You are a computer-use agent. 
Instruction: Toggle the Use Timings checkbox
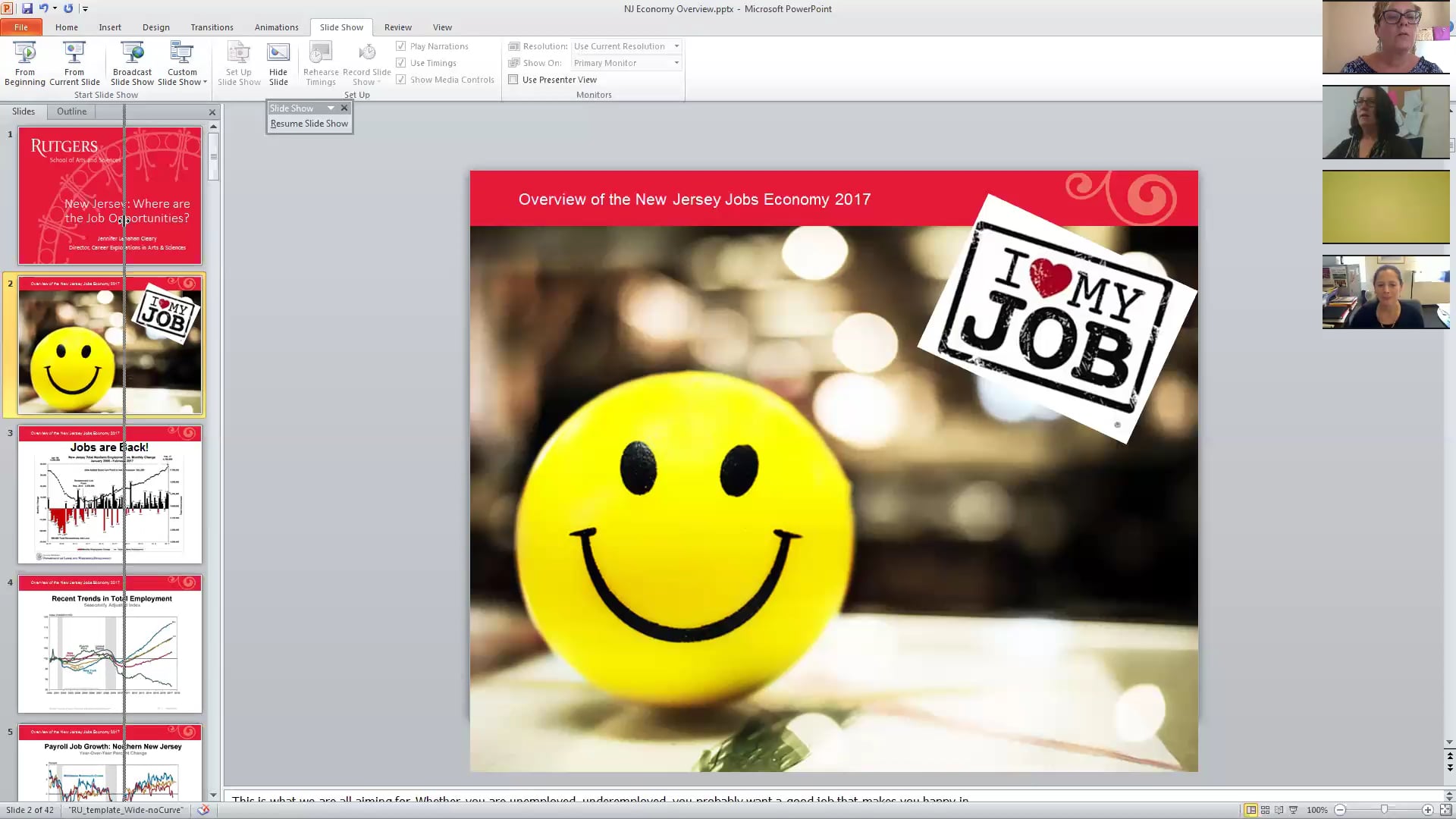pos(401,62)
